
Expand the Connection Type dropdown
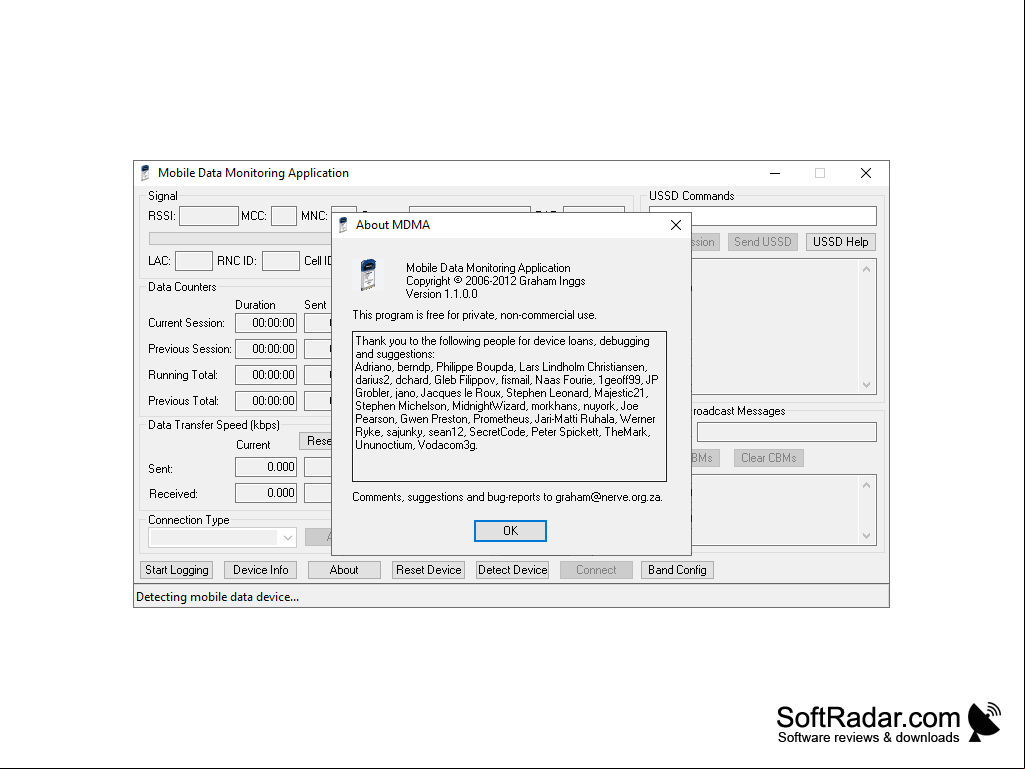[288, 538]
